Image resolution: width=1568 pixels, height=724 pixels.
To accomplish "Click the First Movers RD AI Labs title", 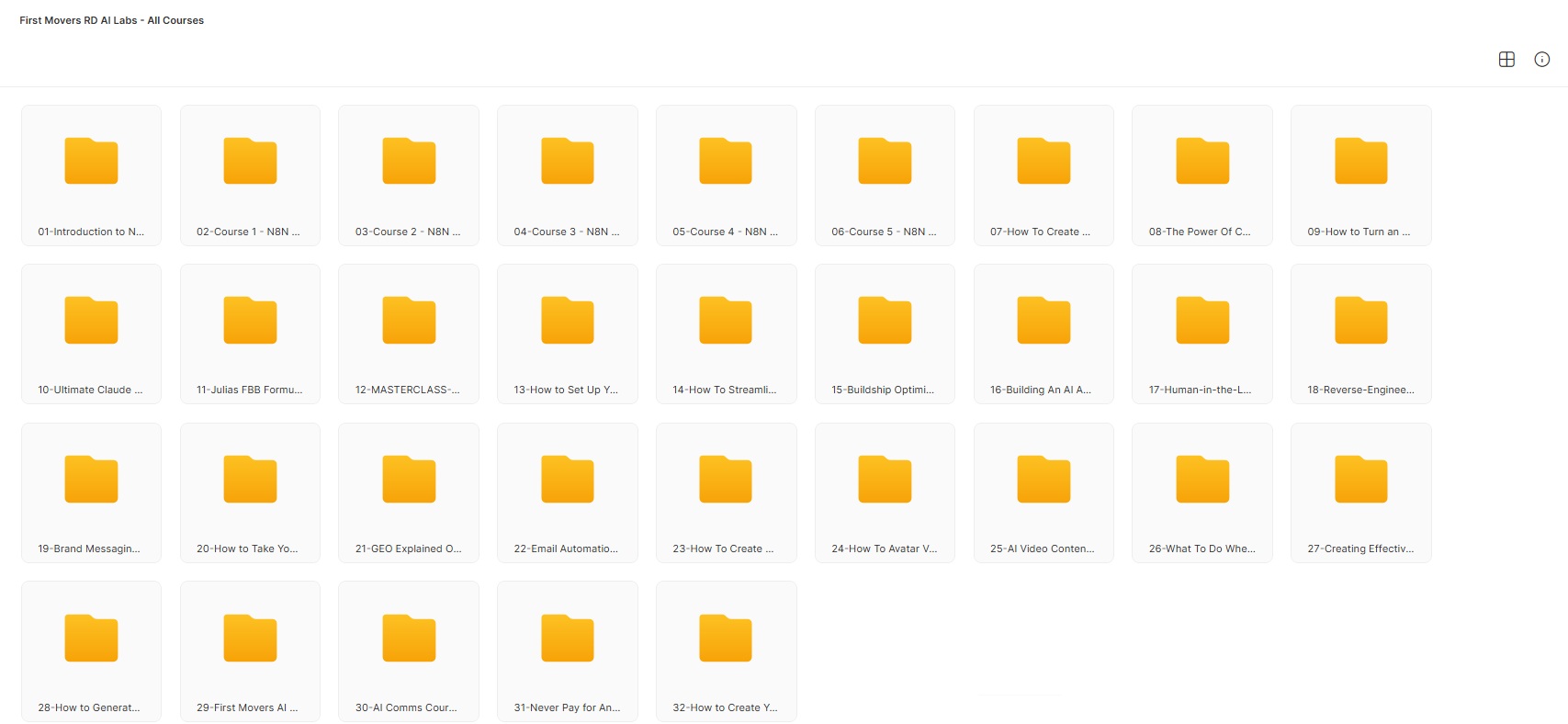I will tap(111, 20).
